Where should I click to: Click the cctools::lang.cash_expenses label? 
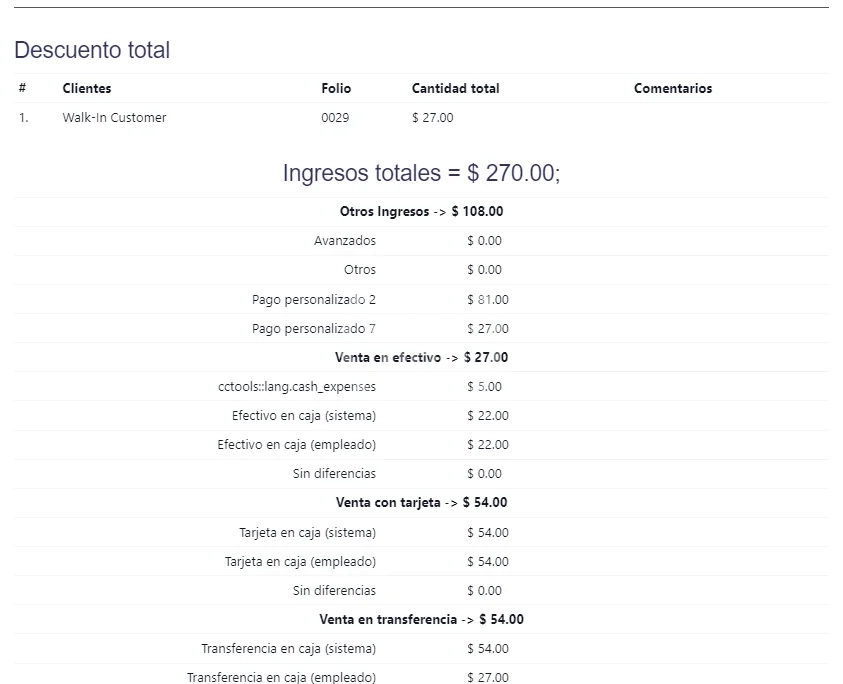tap(297, 386)
